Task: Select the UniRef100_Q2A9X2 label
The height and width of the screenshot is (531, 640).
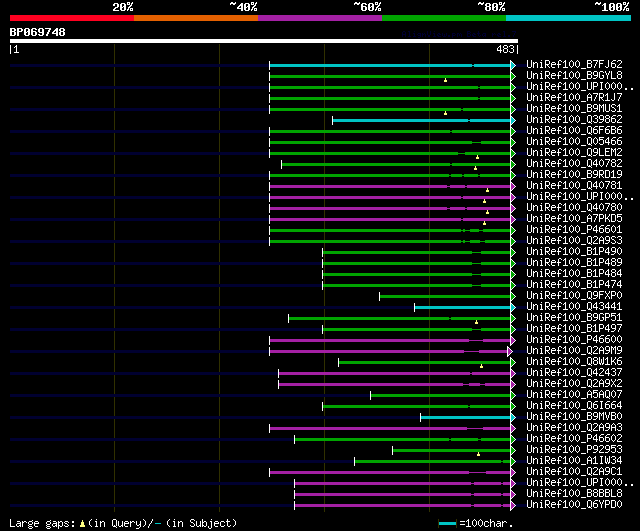Action: click(x=574, y=384)
